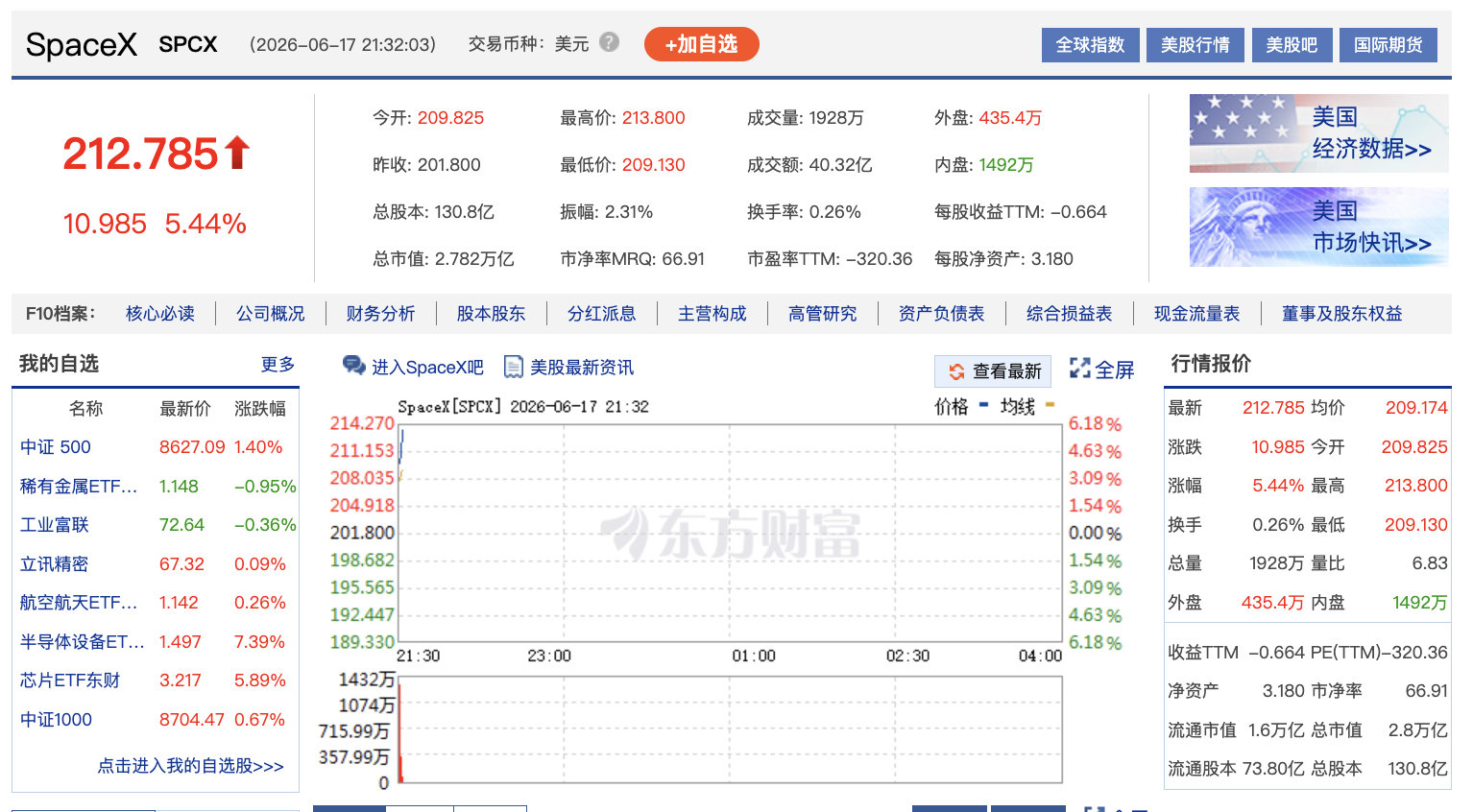Open the 稀有金属ETF watchlist entry
Viewport: 1473px width, 812px height.
click(79, 487)
